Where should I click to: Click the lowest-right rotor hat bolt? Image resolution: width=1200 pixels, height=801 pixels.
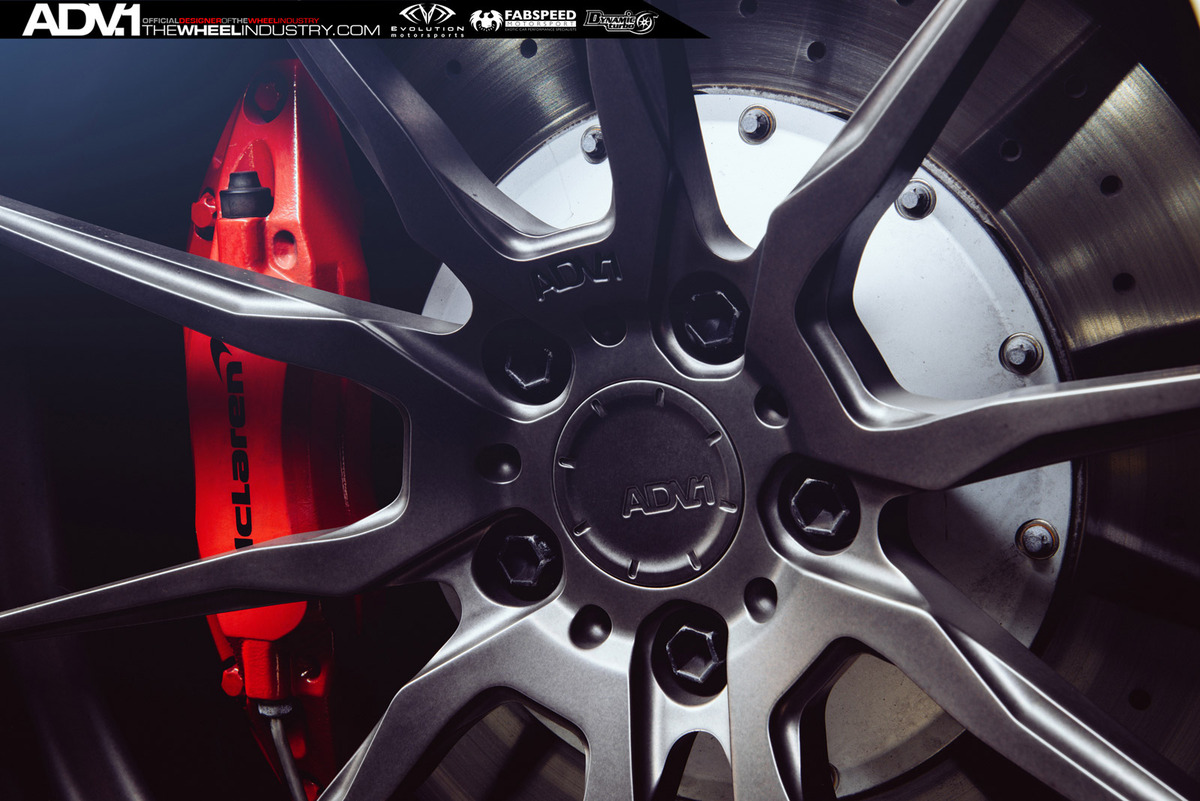1037,539
